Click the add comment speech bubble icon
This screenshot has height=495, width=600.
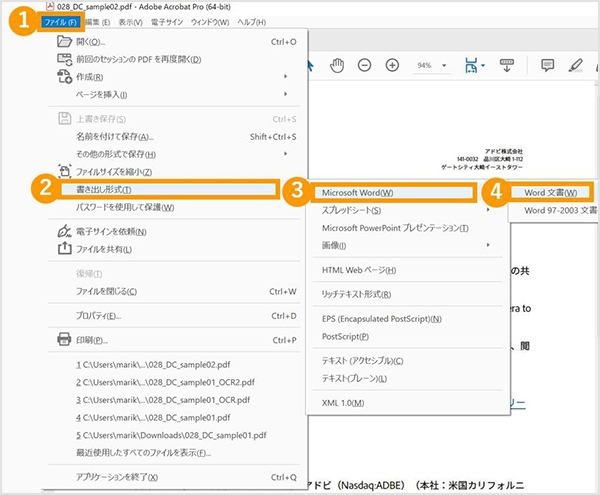(x=548, y=65)
